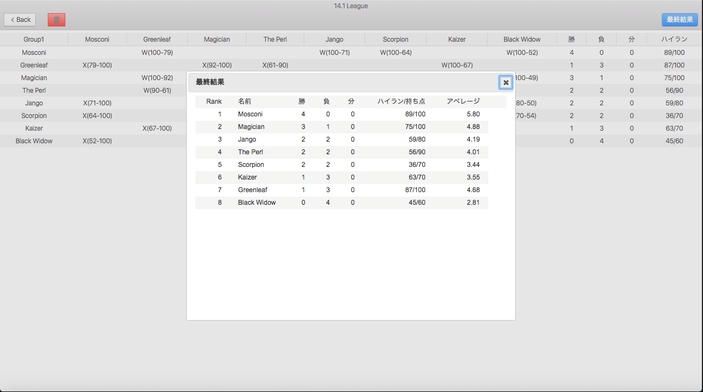Click X(71-100) match result cell

coord(97,103)
